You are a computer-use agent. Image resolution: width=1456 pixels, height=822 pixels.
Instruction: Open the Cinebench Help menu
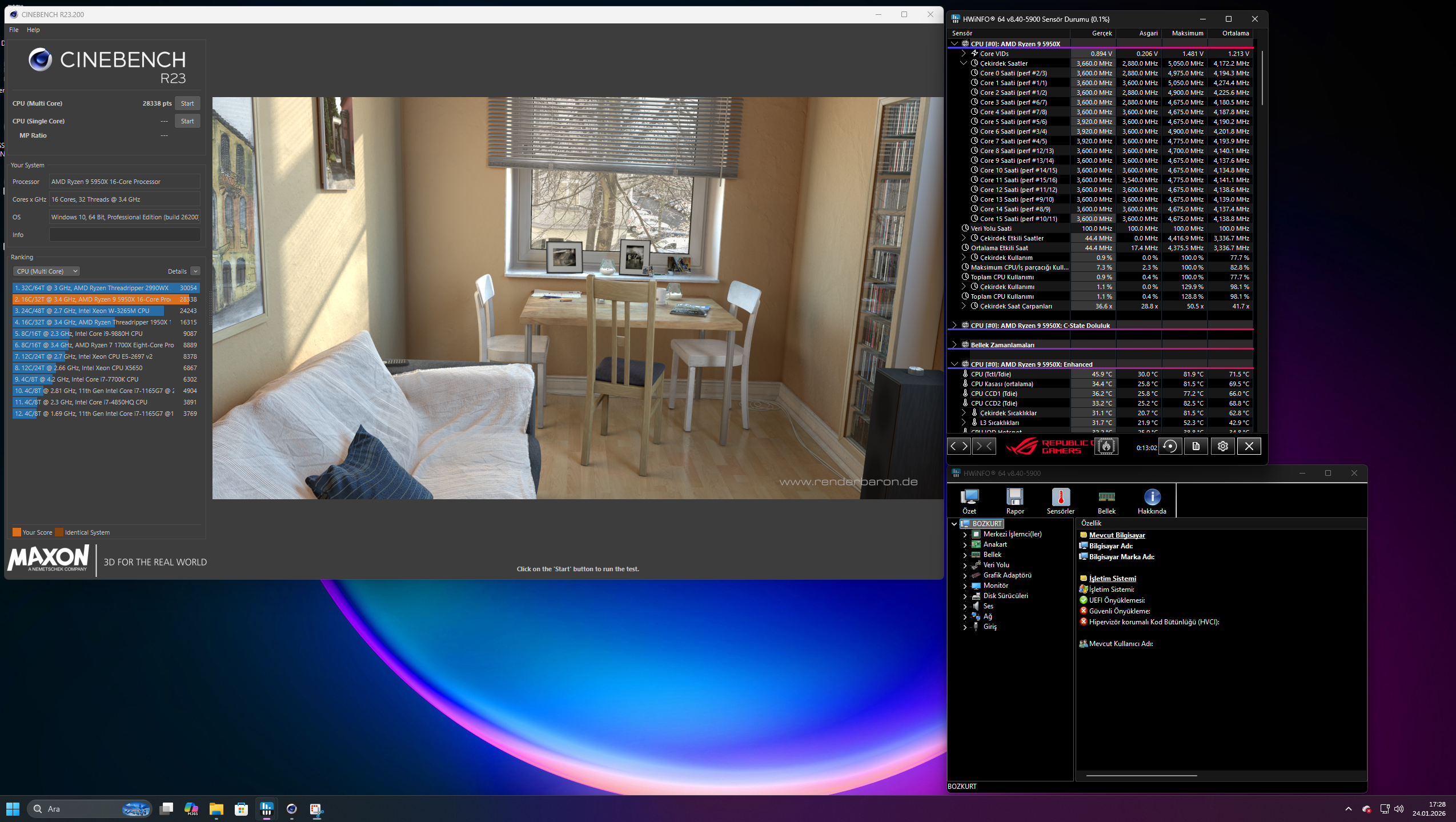[x=33, y=30]
